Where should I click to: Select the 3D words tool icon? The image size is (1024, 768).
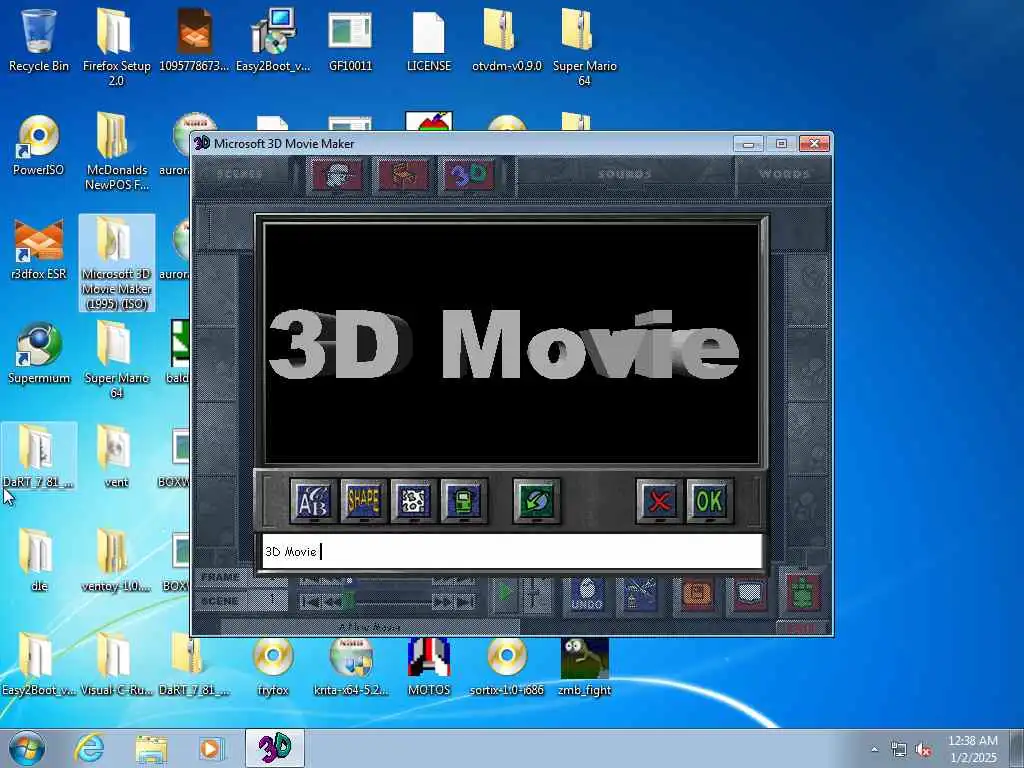point(468,174)
